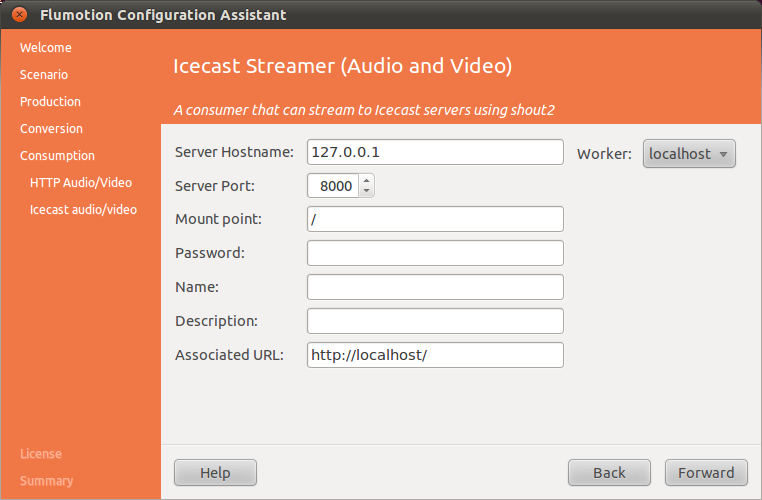
Task: Click the Server Hostname label
Action: click(234, 152)
